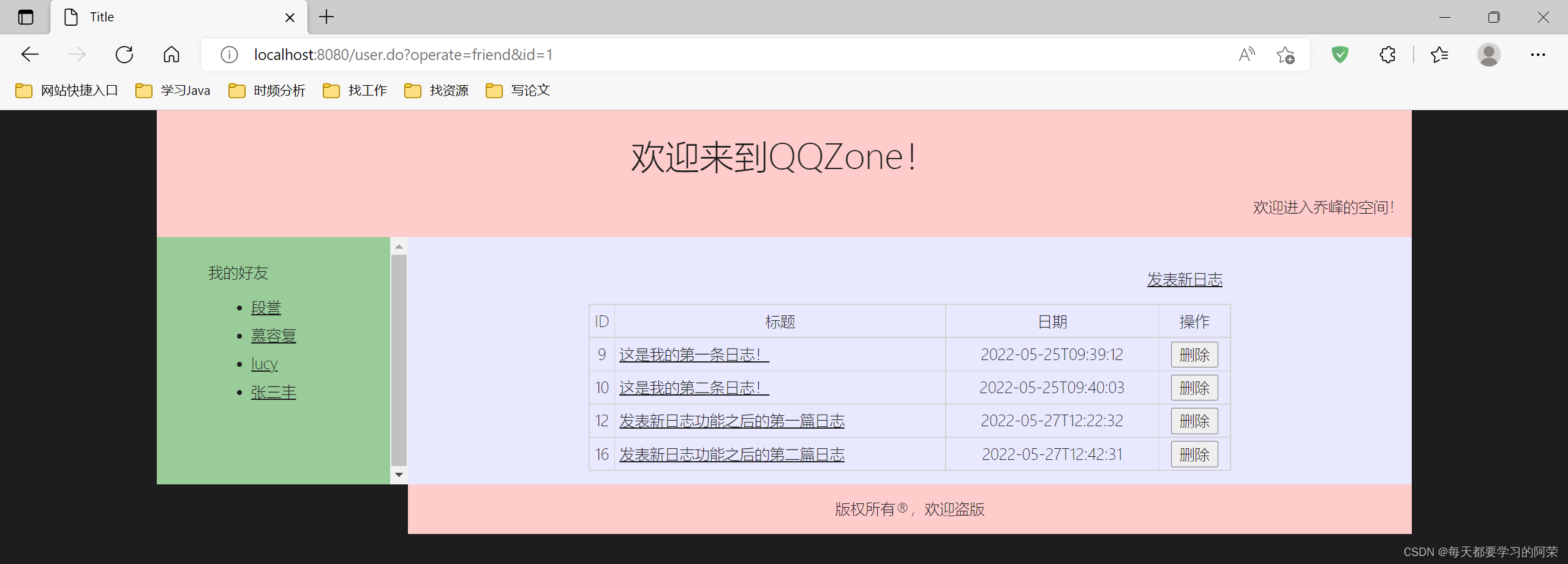The image size is (1568, 564).
Task: Open the tab actions menu icon
Action: pos(25,17)
